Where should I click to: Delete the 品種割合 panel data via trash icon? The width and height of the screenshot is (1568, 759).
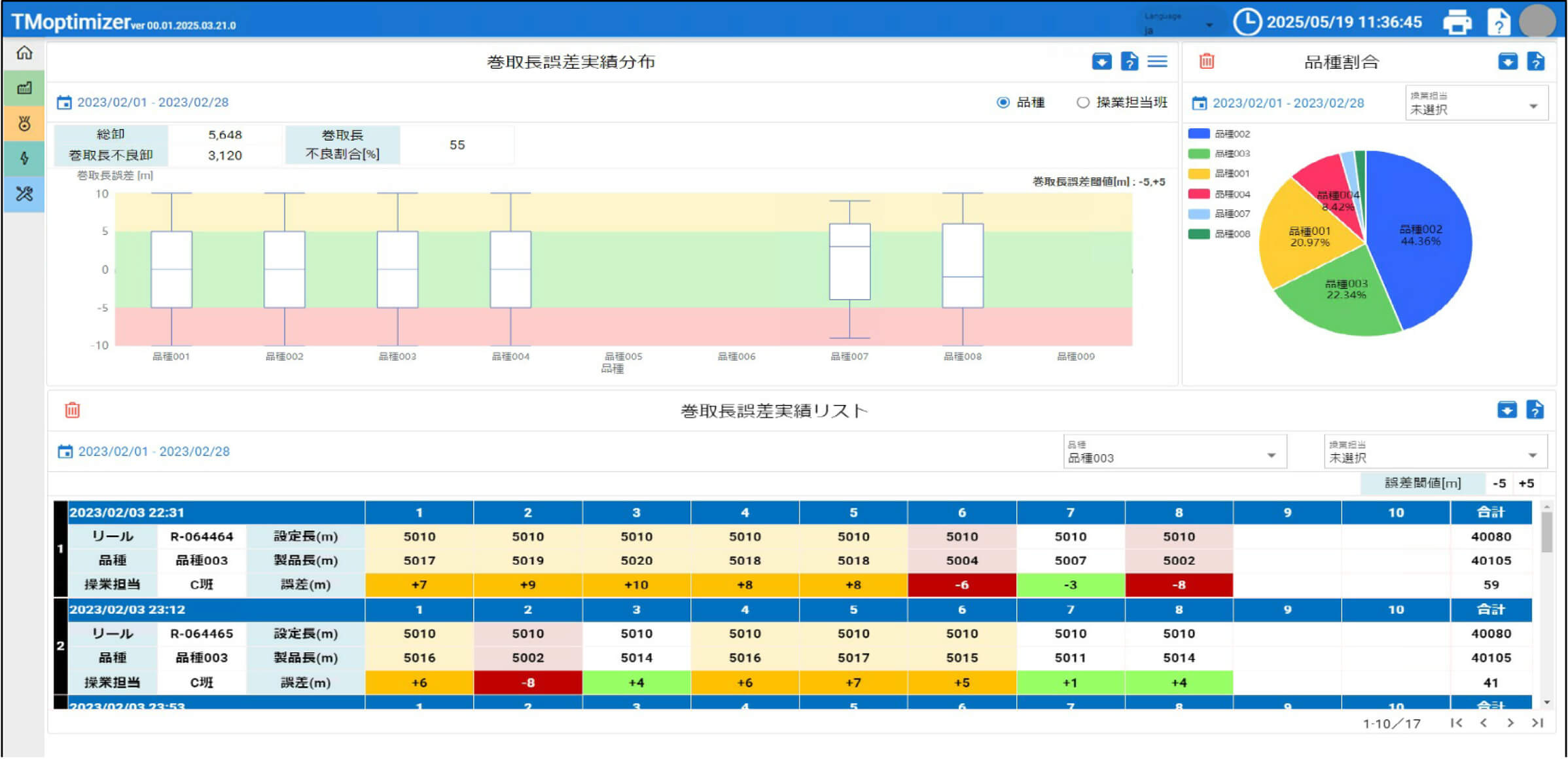coord(1206,61)
